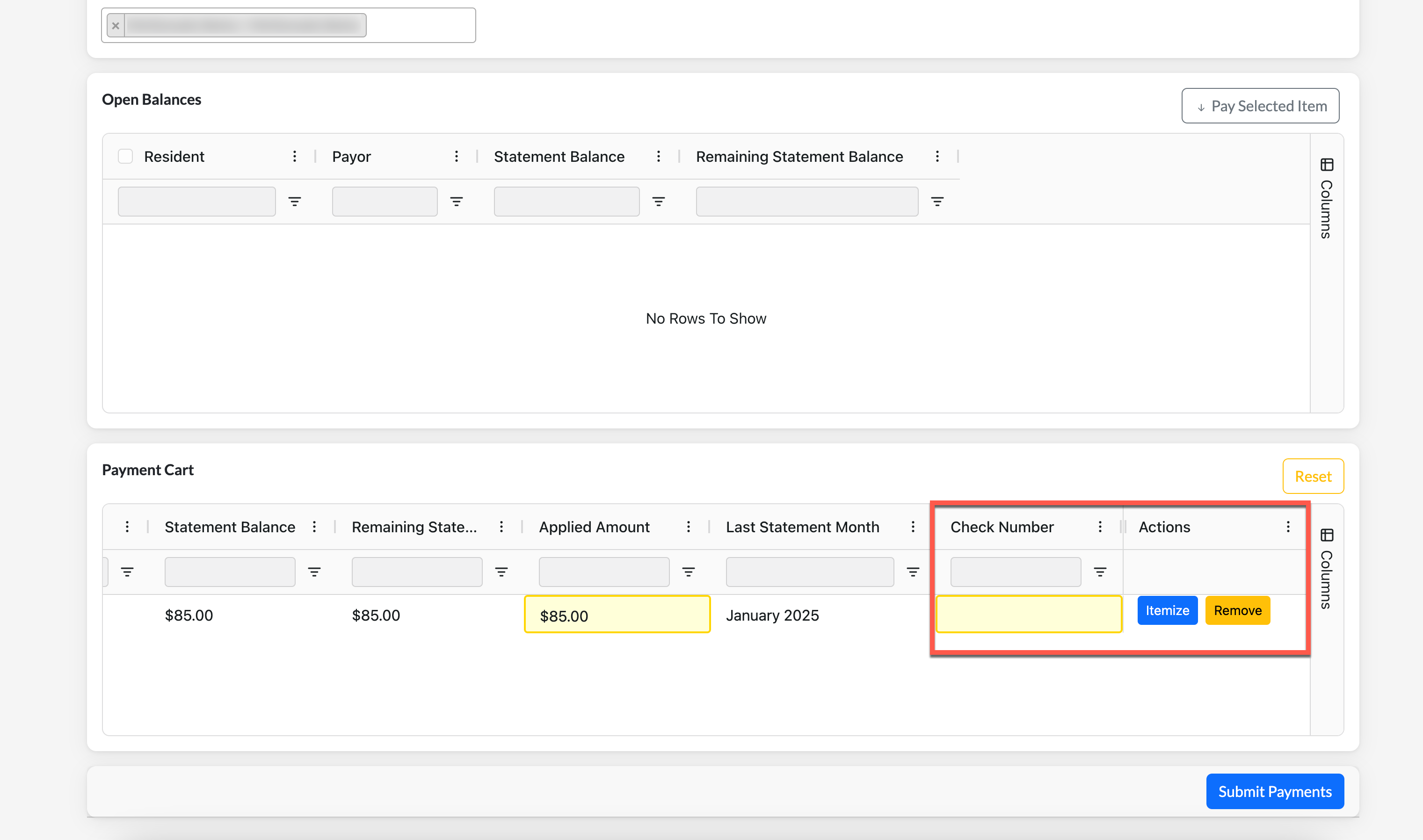Open the filter icon for Statement Balance in Open Balances
Screen dimensions: 1423x840
(x=658, y=202)
